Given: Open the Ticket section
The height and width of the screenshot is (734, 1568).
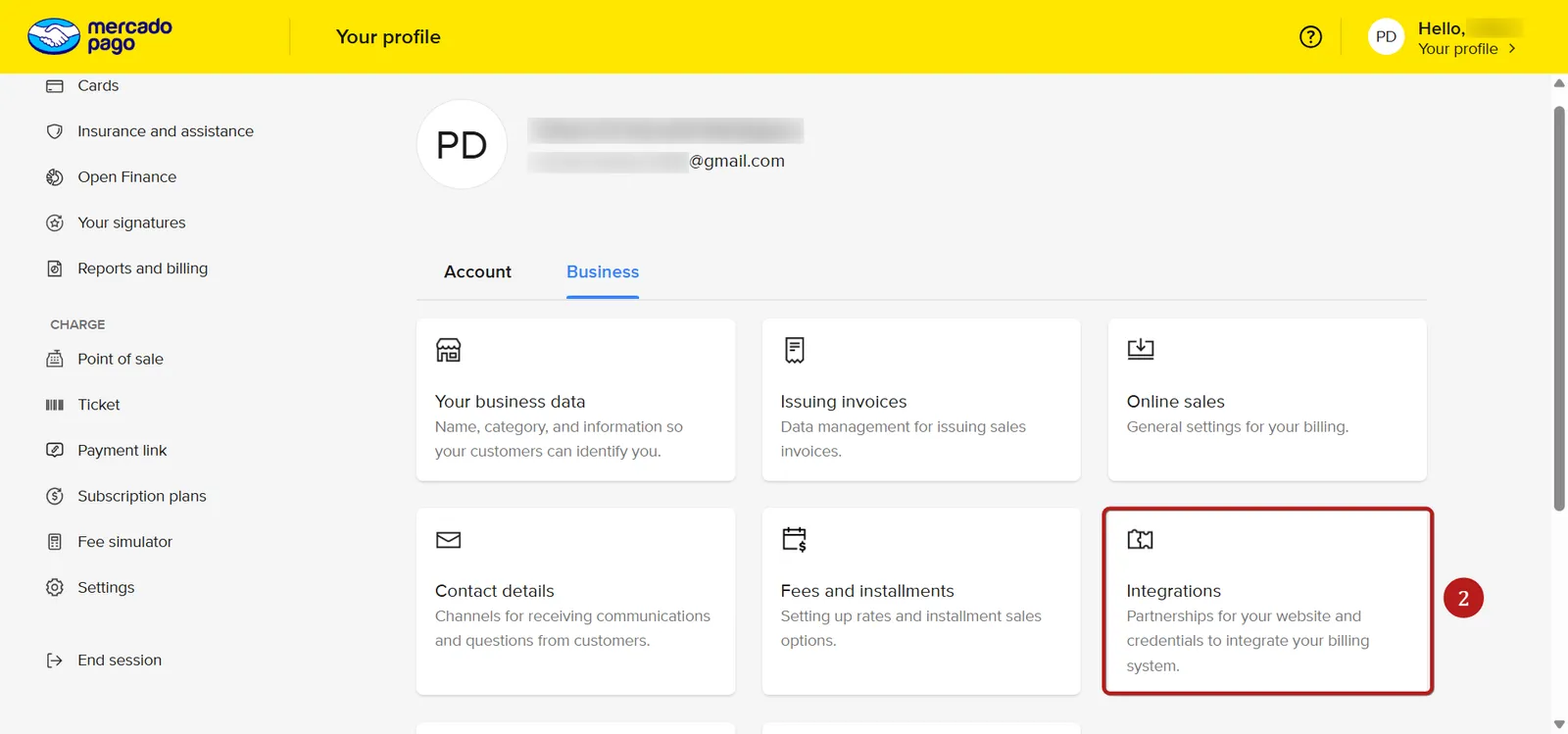Looking at the screenshot, I should pos(99,405).
